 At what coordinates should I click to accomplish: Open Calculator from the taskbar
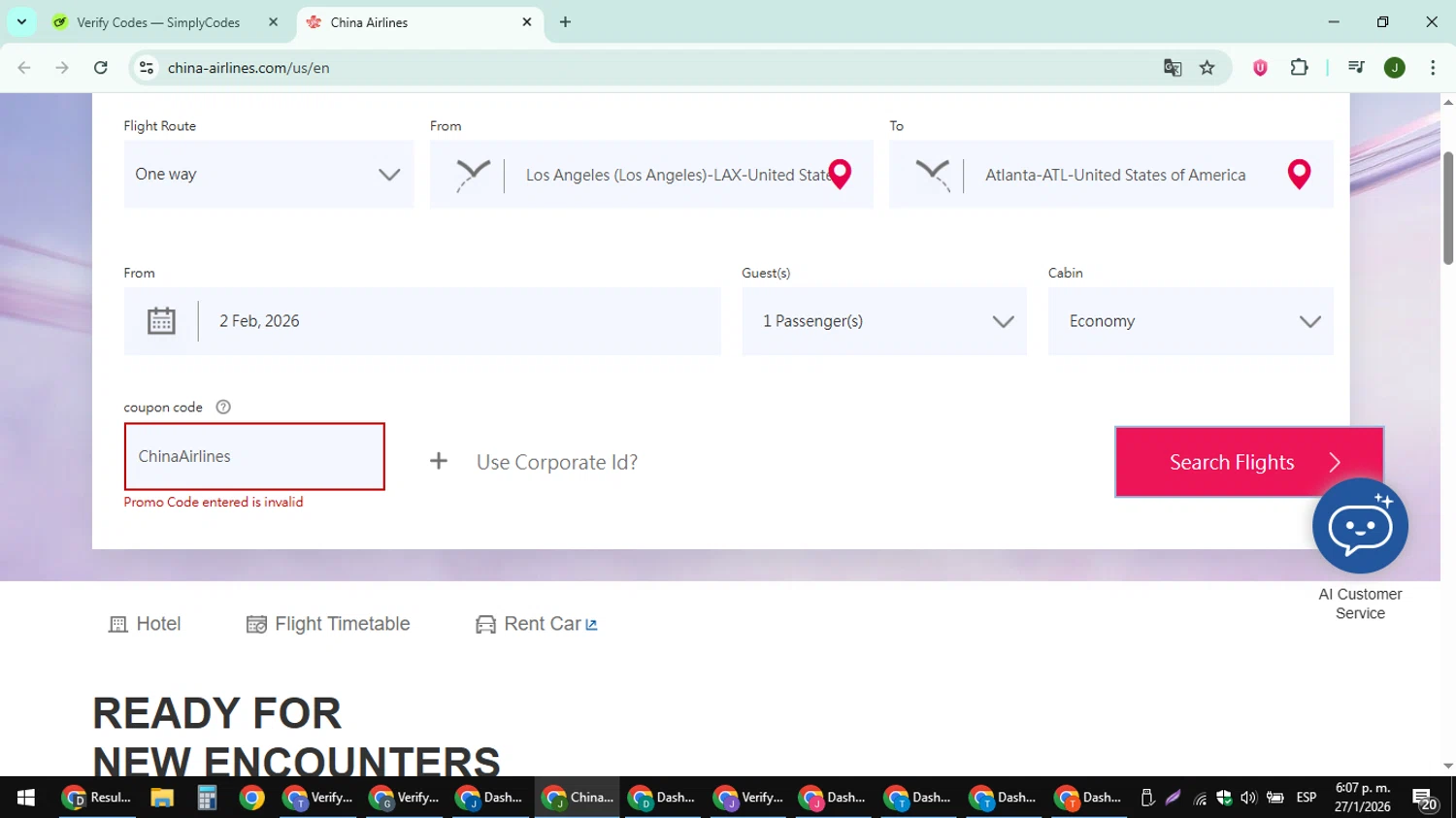tap(207, 798)
